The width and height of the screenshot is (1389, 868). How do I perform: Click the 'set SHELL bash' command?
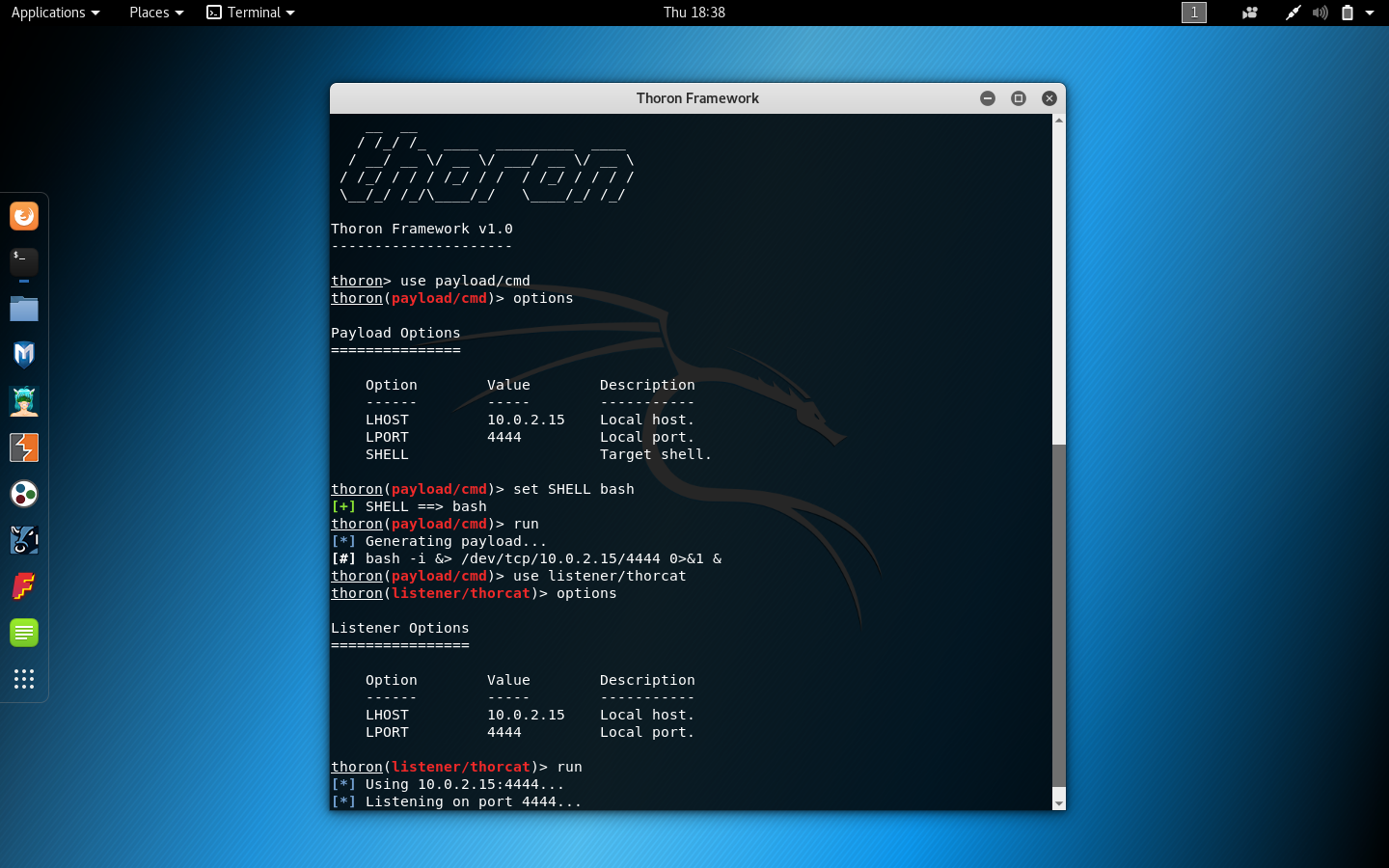pyautogui.click(x=574, y=489)
